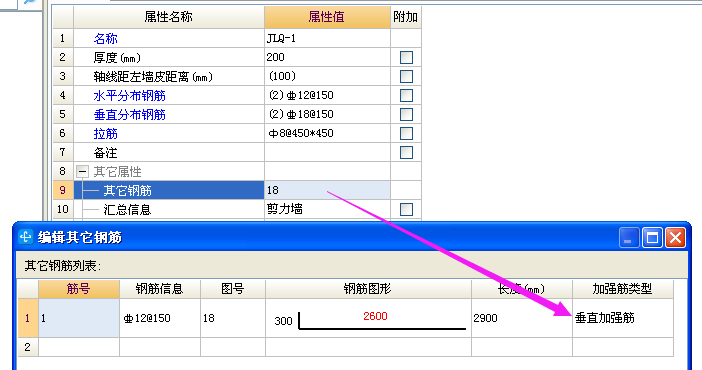Tick the 附加 checkbox for 拉筋
This screenshot has height=370, width=702.
406,133
